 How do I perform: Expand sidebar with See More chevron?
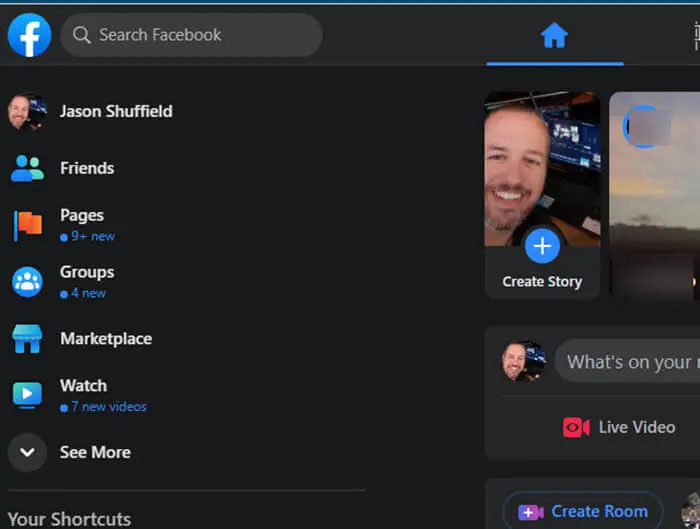[x=27, y=452]
